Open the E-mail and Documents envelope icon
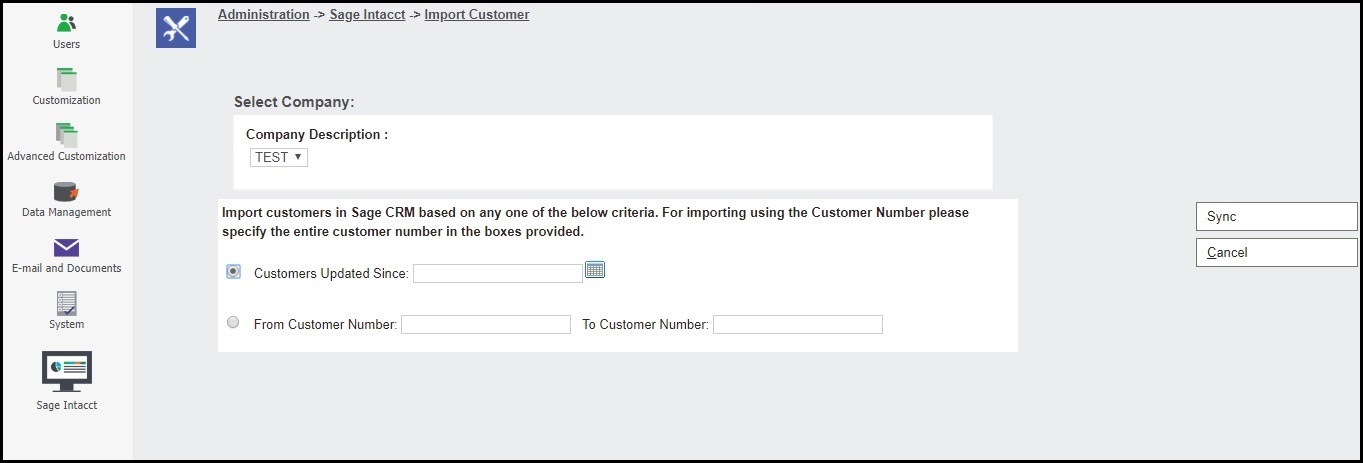This screenshot has height=463, width=1363. click(x=66, y=248)
